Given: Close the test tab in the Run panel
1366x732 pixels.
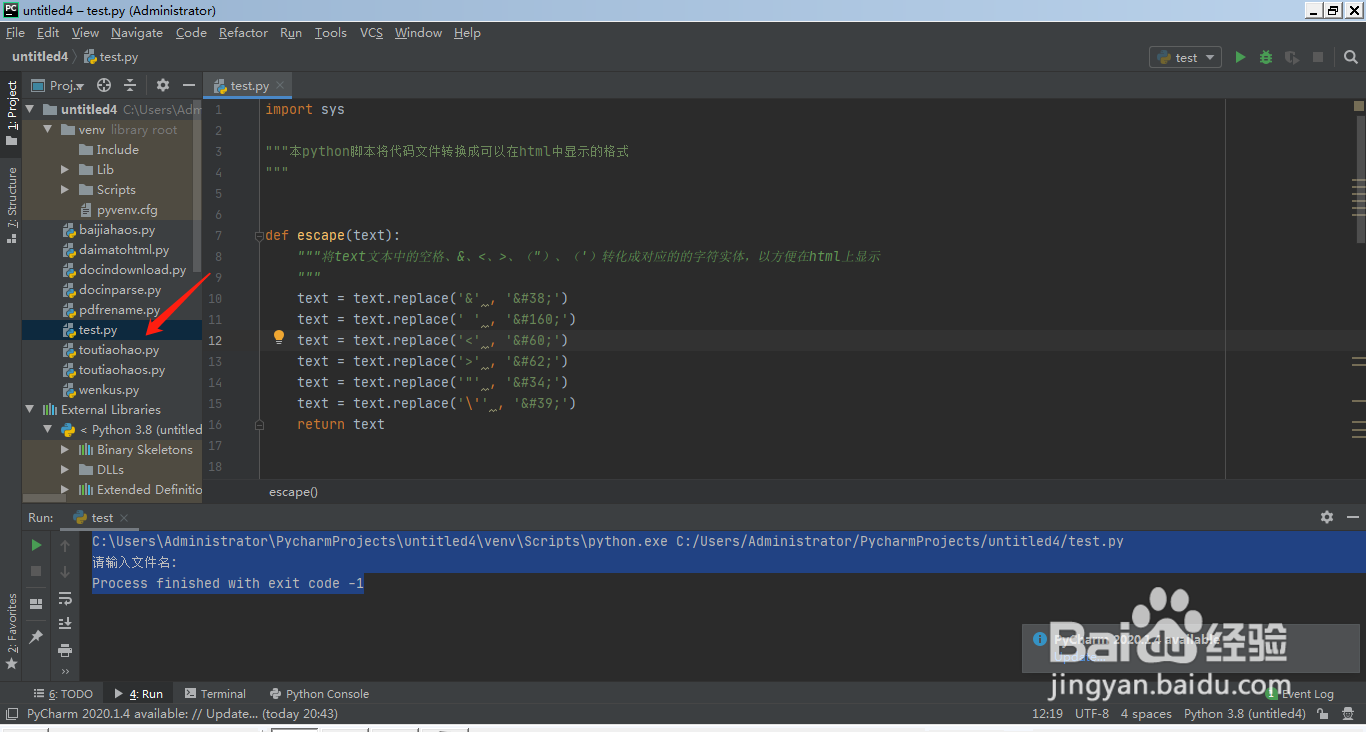Looking at the screenshot, I should pyautogui.click(x=125, y=518).
